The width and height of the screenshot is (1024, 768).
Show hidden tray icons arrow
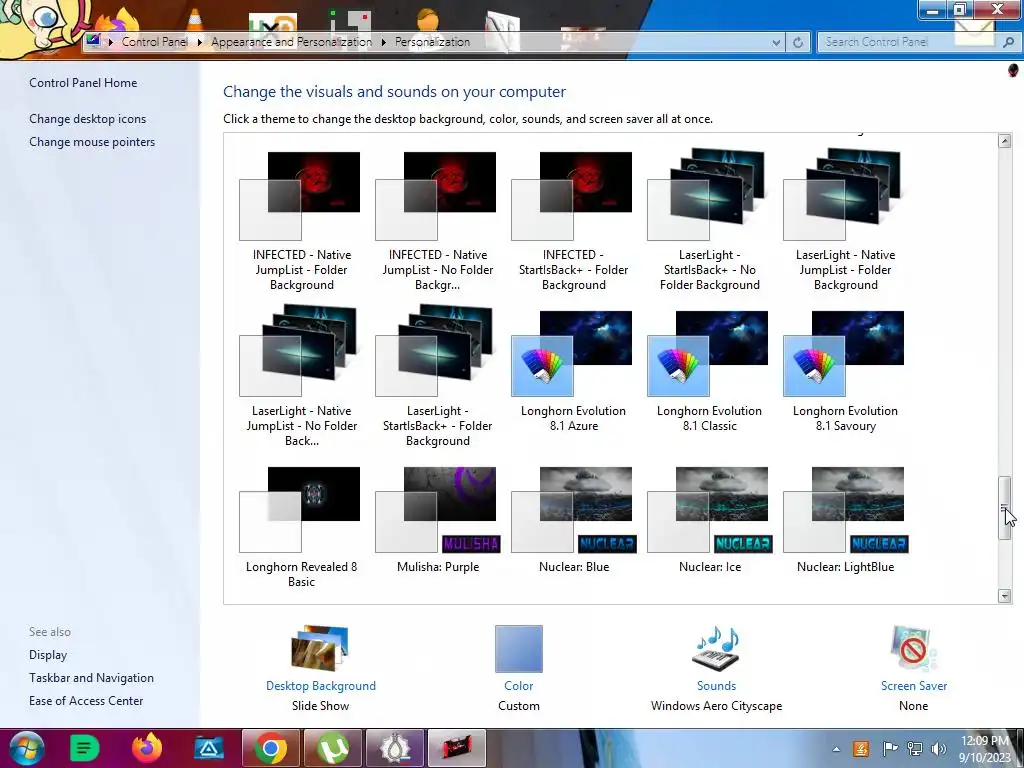tap(836, 749)
